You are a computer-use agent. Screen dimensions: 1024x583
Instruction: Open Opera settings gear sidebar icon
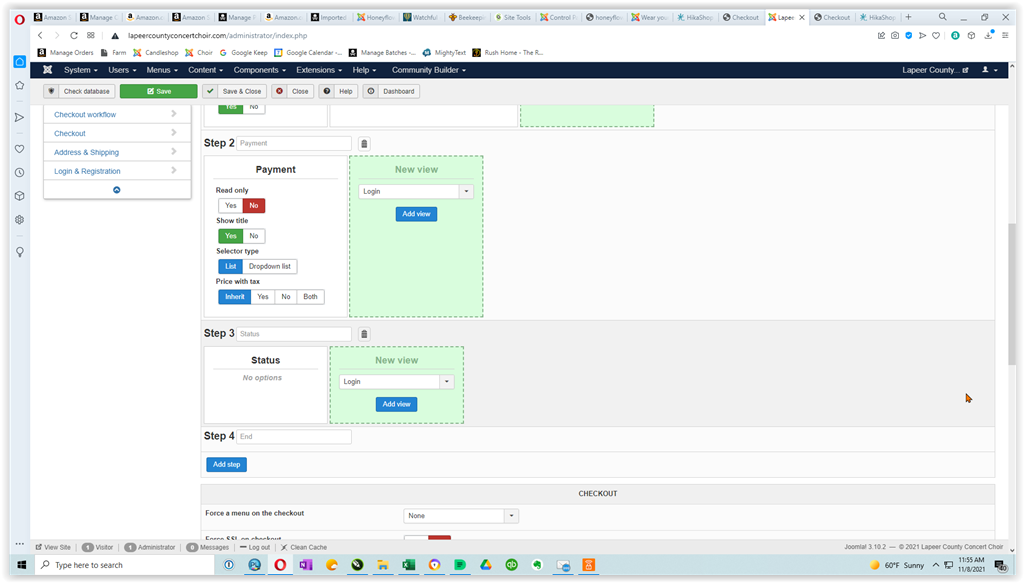(20, 220)
